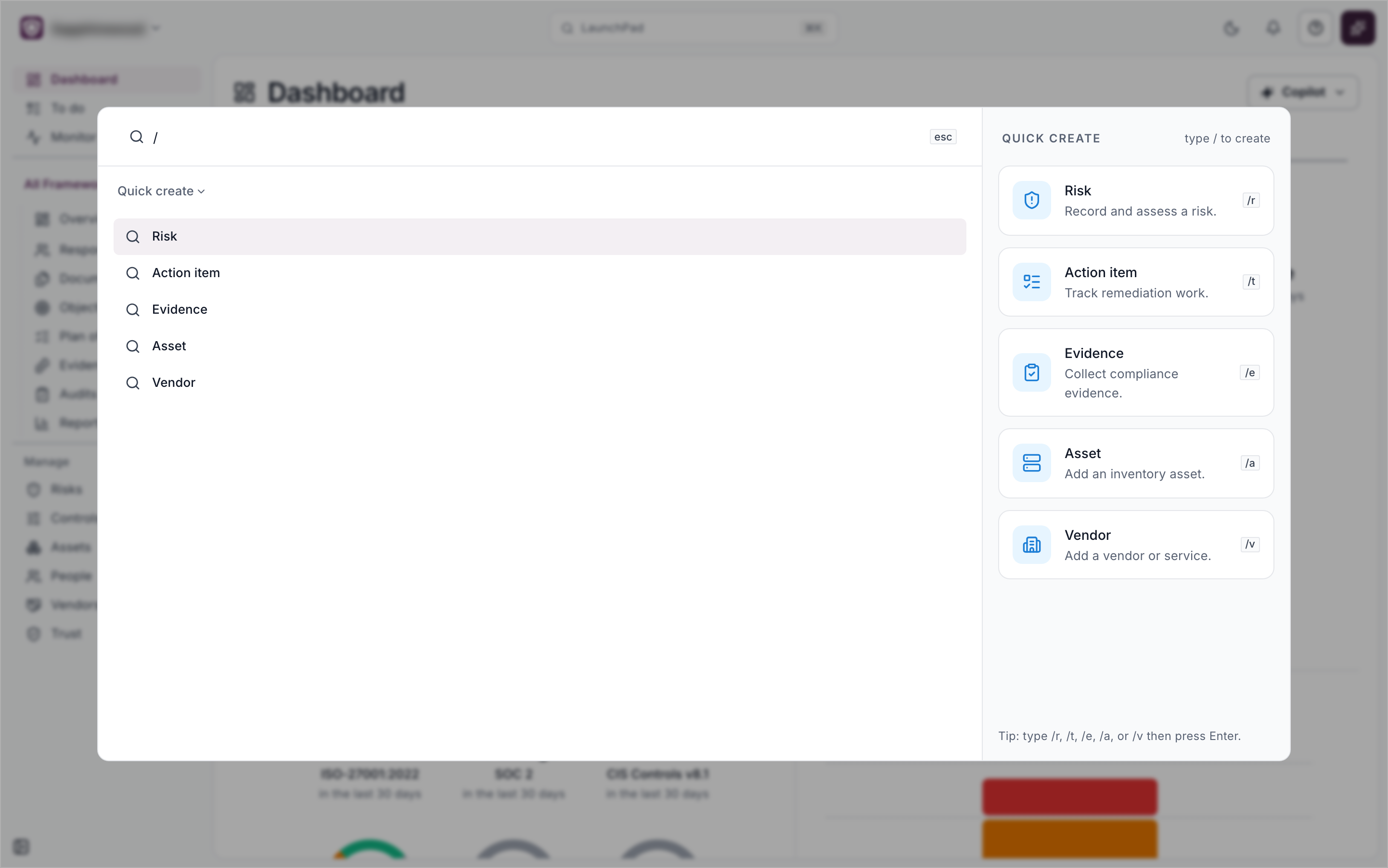Open Dashboard in the sidebar

(107, 79)
